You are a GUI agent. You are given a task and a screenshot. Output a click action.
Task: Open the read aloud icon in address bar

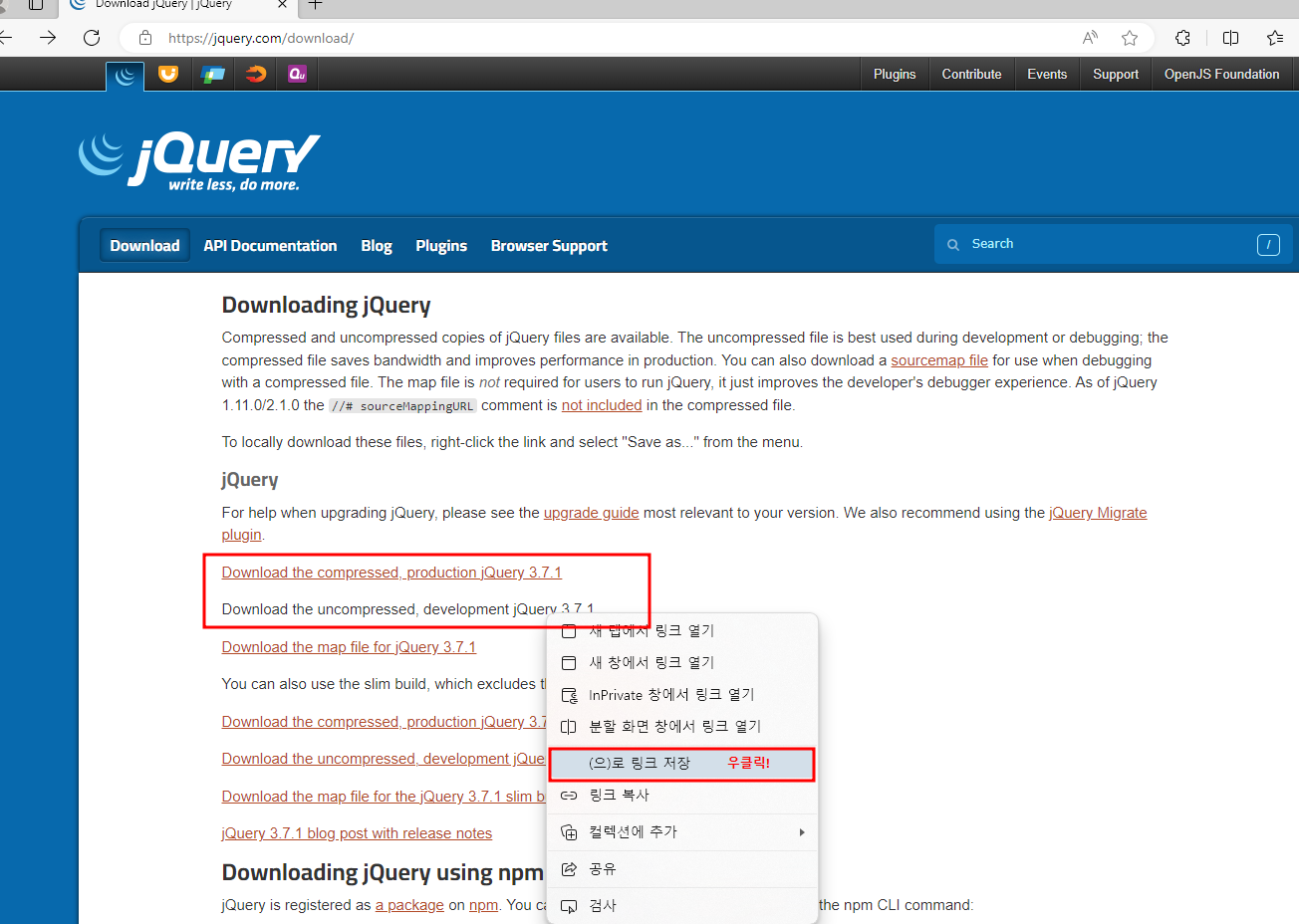pos(1091,38)
